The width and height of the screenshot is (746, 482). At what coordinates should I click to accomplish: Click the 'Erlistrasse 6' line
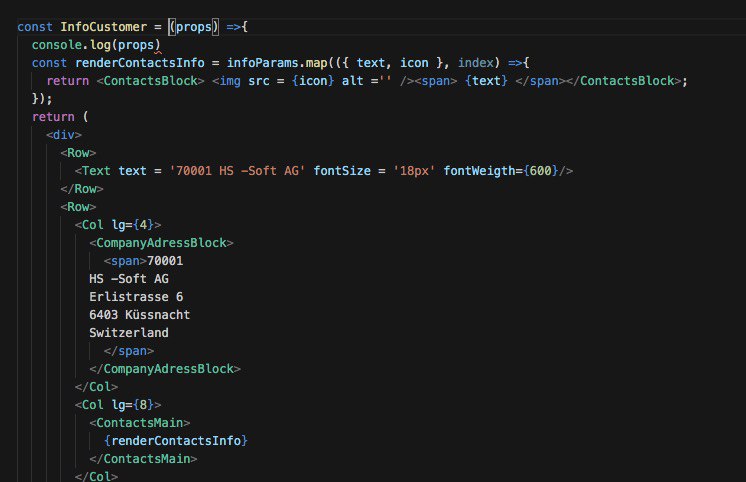tap(136, 297)
